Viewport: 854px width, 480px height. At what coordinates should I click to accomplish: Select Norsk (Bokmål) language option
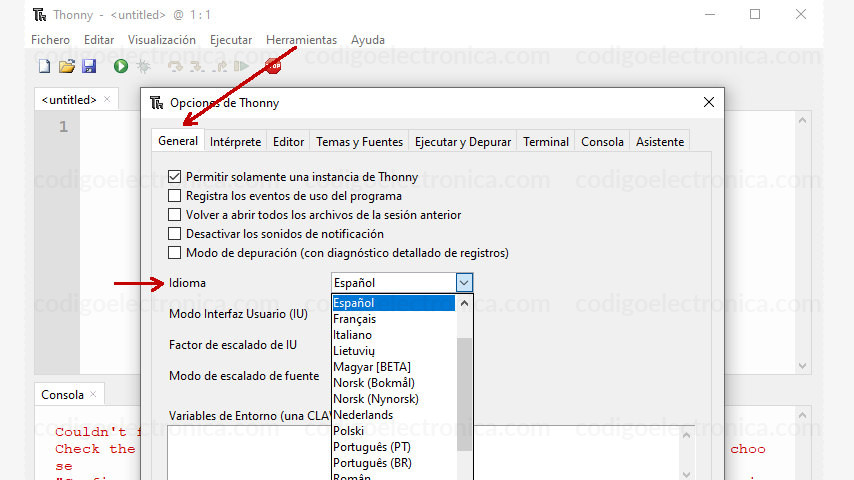(x=394, y=382)
